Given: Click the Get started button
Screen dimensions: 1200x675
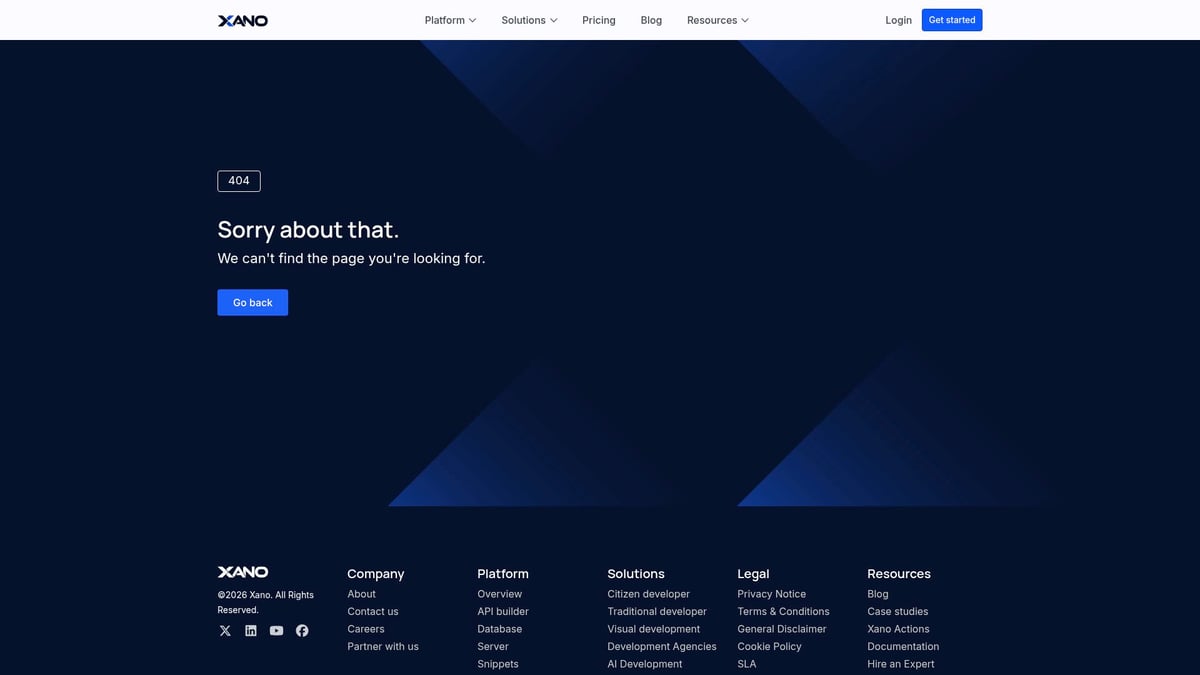Looking at the screenshot, I should pos(951,19).
